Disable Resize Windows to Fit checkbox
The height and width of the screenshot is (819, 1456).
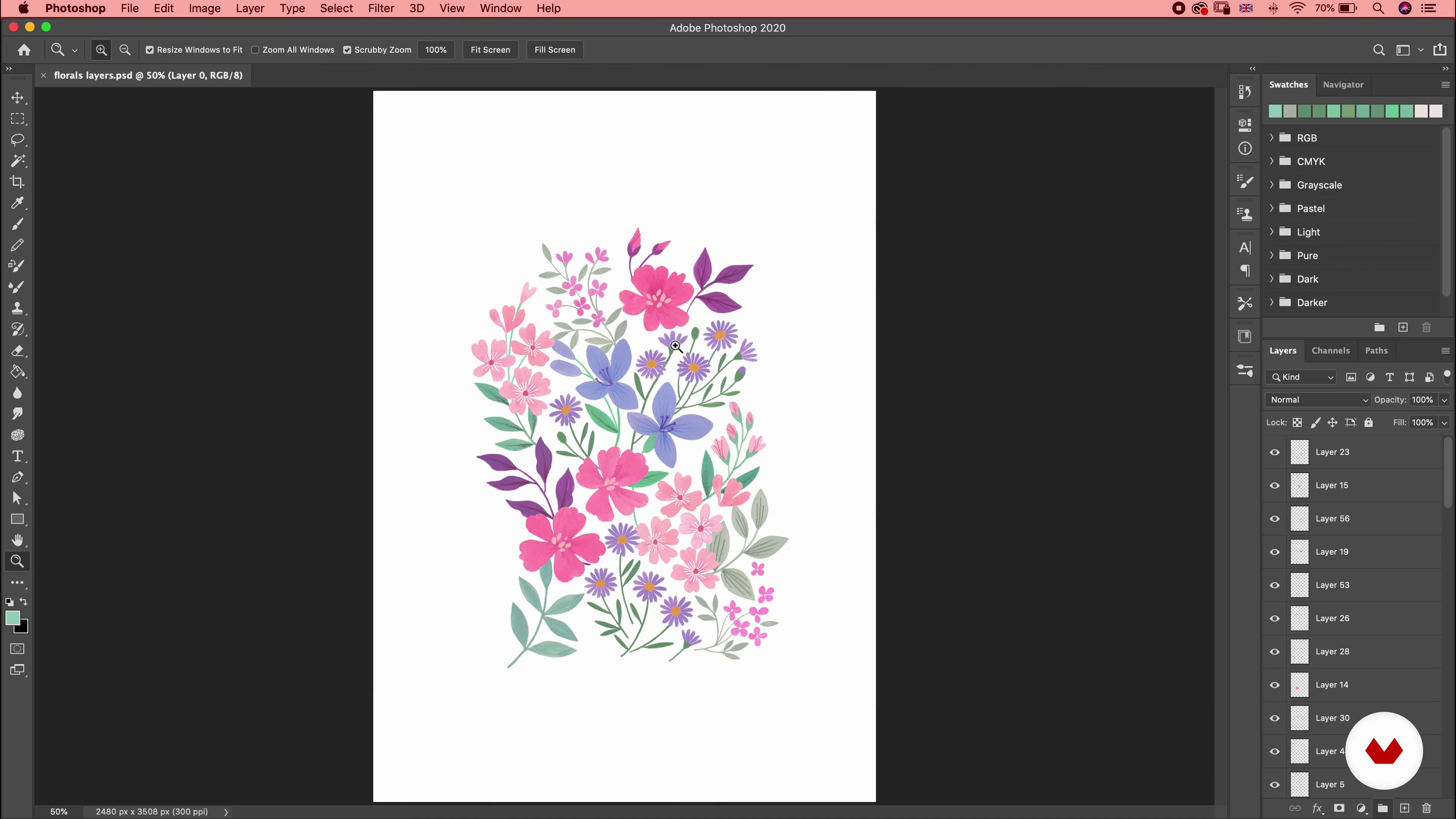[150, 50]
